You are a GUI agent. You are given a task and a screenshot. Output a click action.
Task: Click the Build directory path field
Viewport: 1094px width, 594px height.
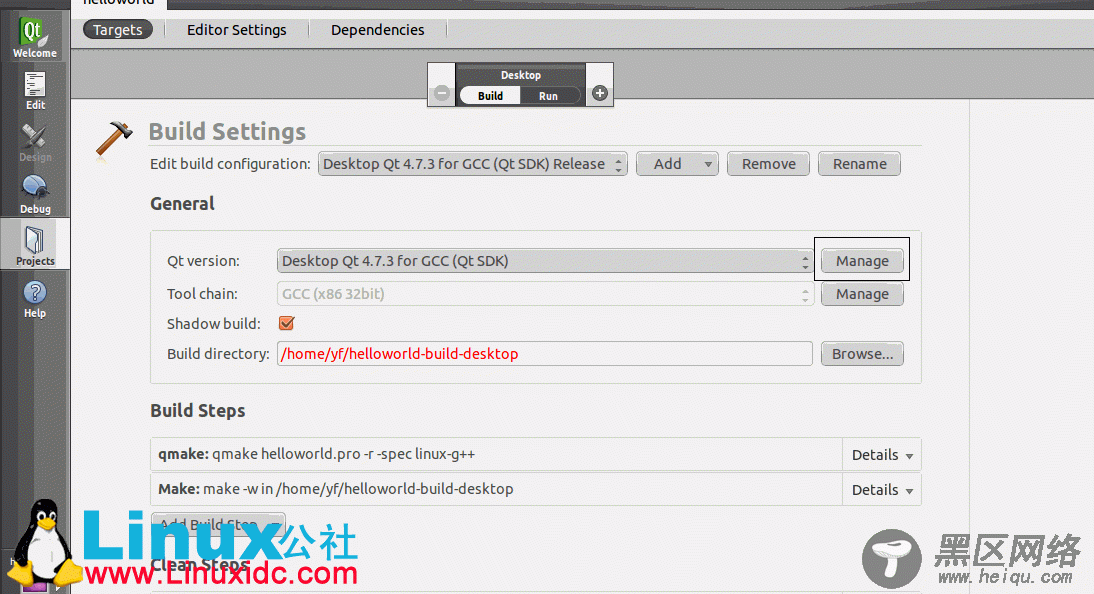tap(545, 354)
